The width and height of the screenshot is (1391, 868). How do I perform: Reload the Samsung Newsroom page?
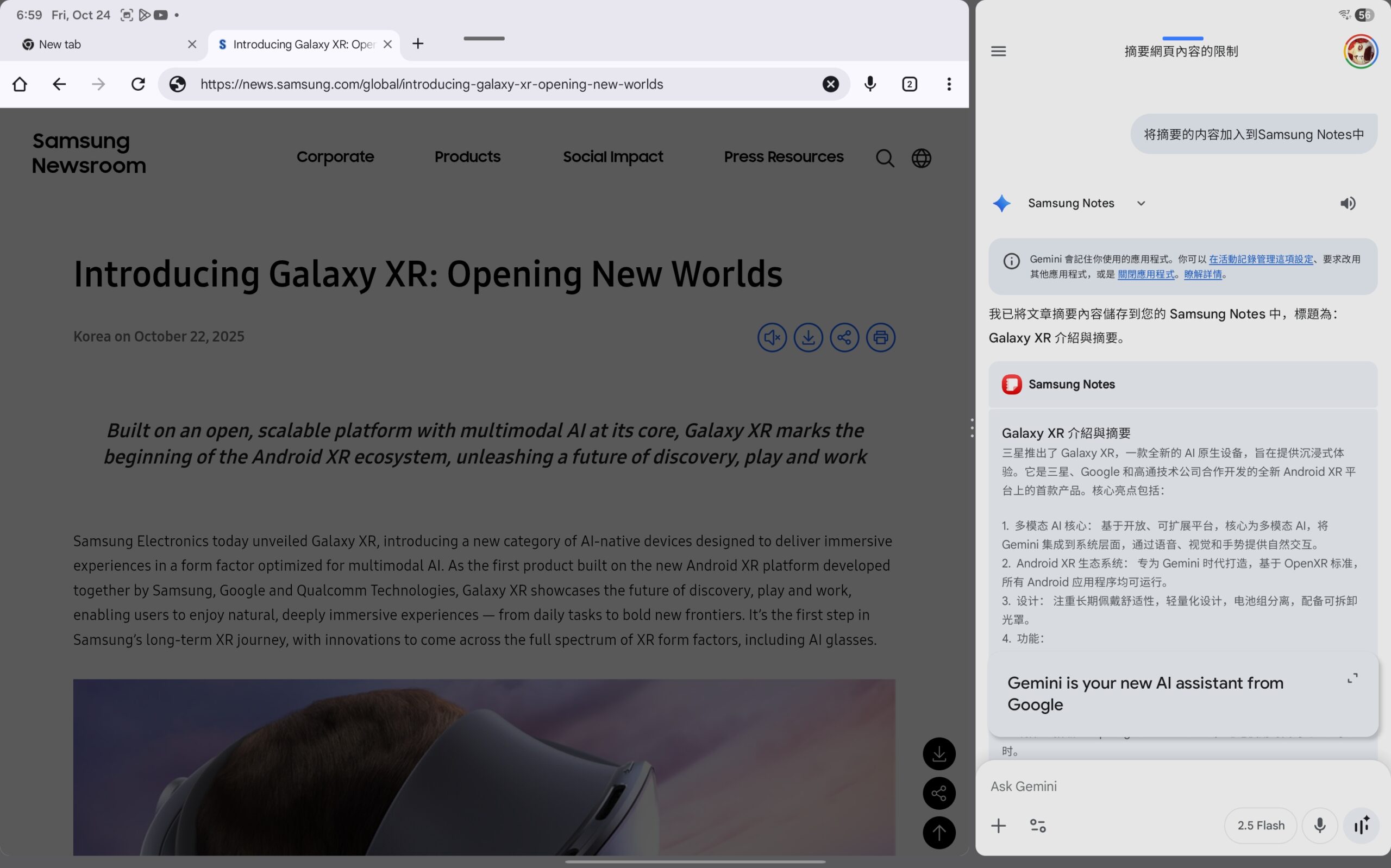point(139,84)
